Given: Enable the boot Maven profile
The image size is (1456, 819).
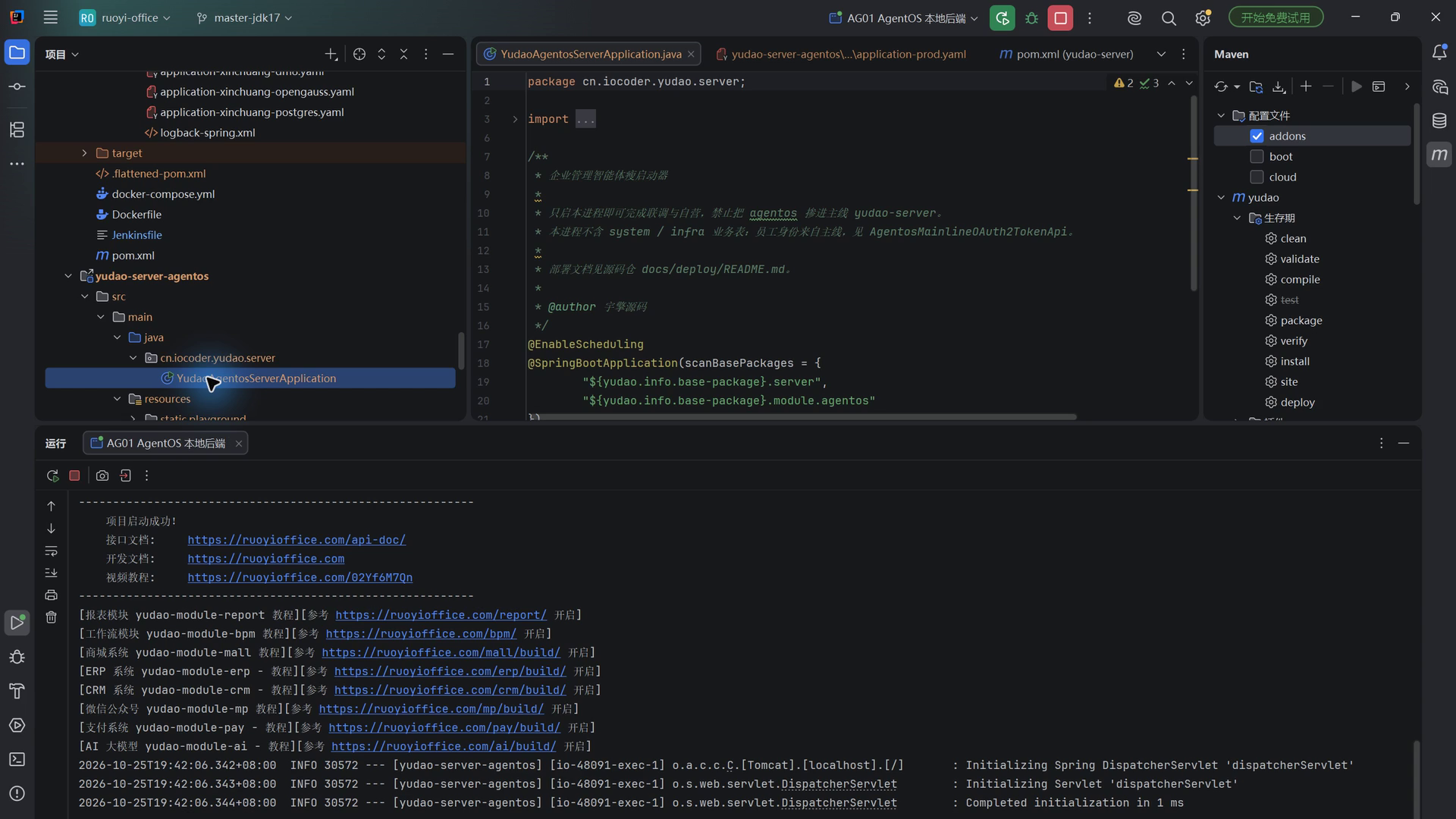Looking at the screenshot, I should (1257, 156).
